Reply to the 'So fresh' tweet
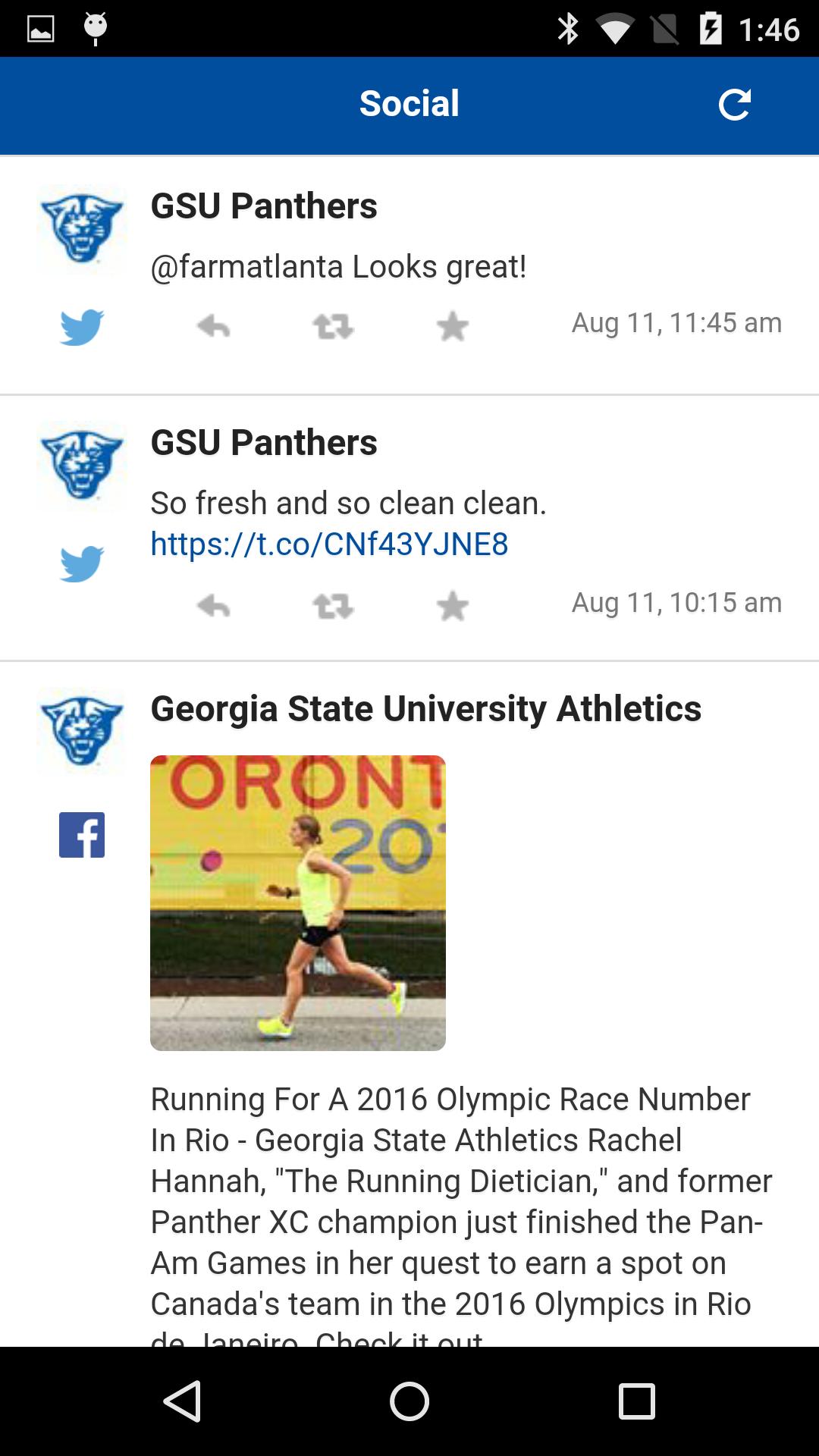Image resolution: width=819 pixels, height=1456 pixels. click(214, 607)
